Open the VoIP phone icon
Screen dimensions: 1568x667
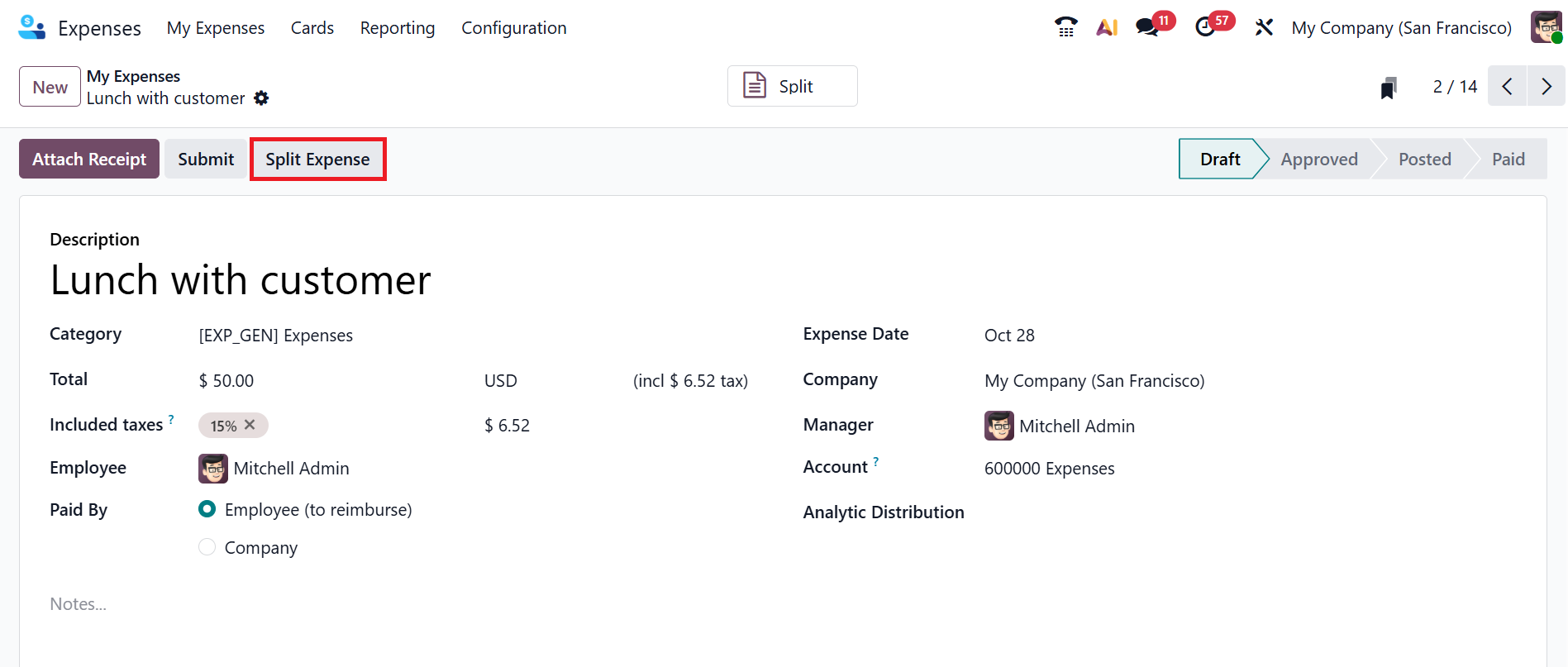(1066, 27)
